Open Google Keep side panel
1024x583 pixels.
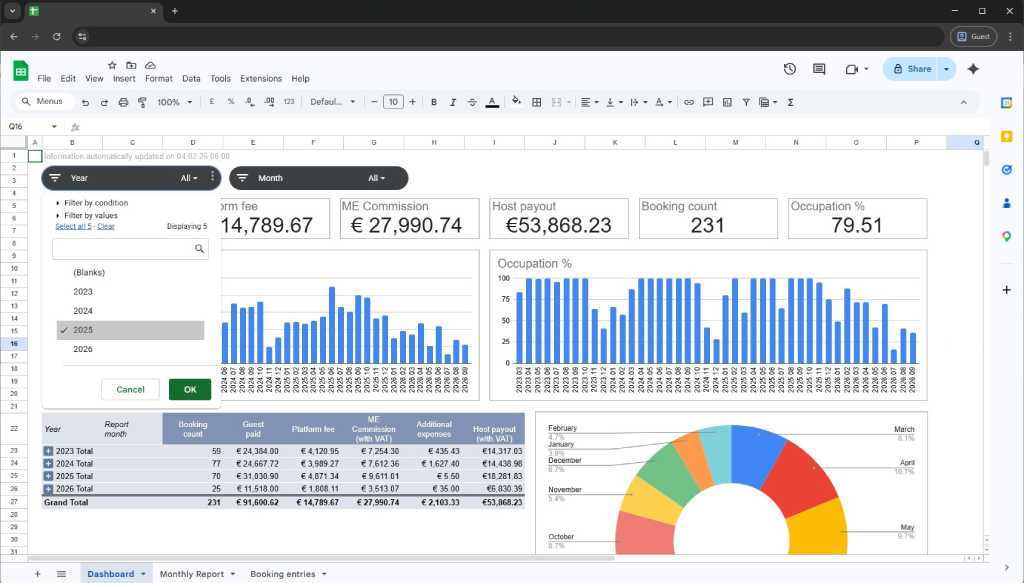[x=1006, y=136]
